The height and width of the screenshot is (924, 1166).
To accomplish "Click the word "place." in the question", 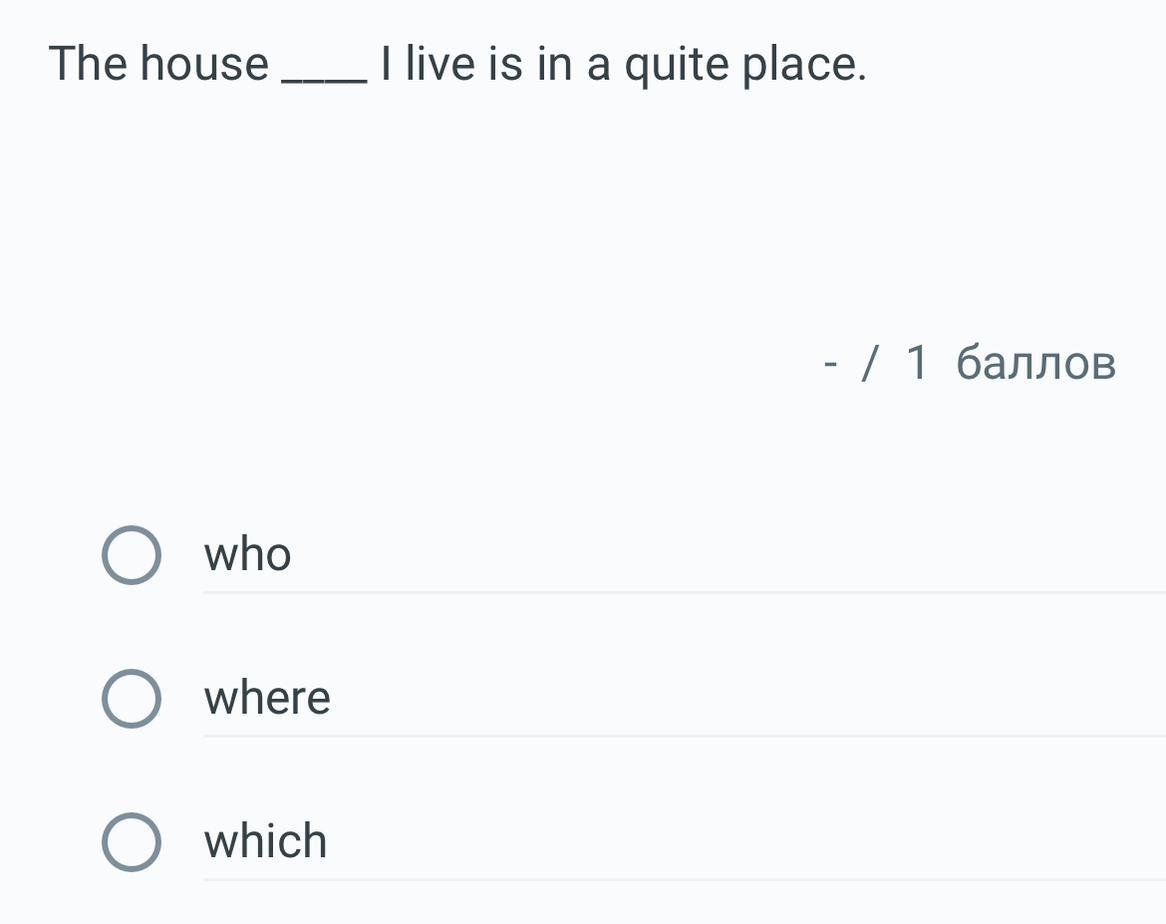I will 804,66.
